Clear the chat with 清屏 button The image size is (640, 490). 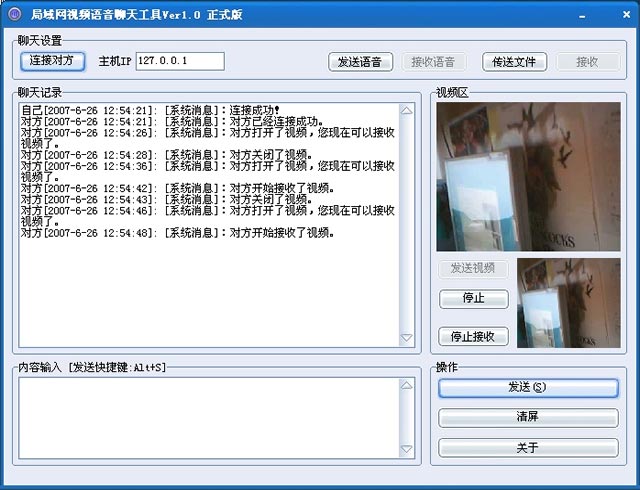pyautogui.click(x=527, y=418)
